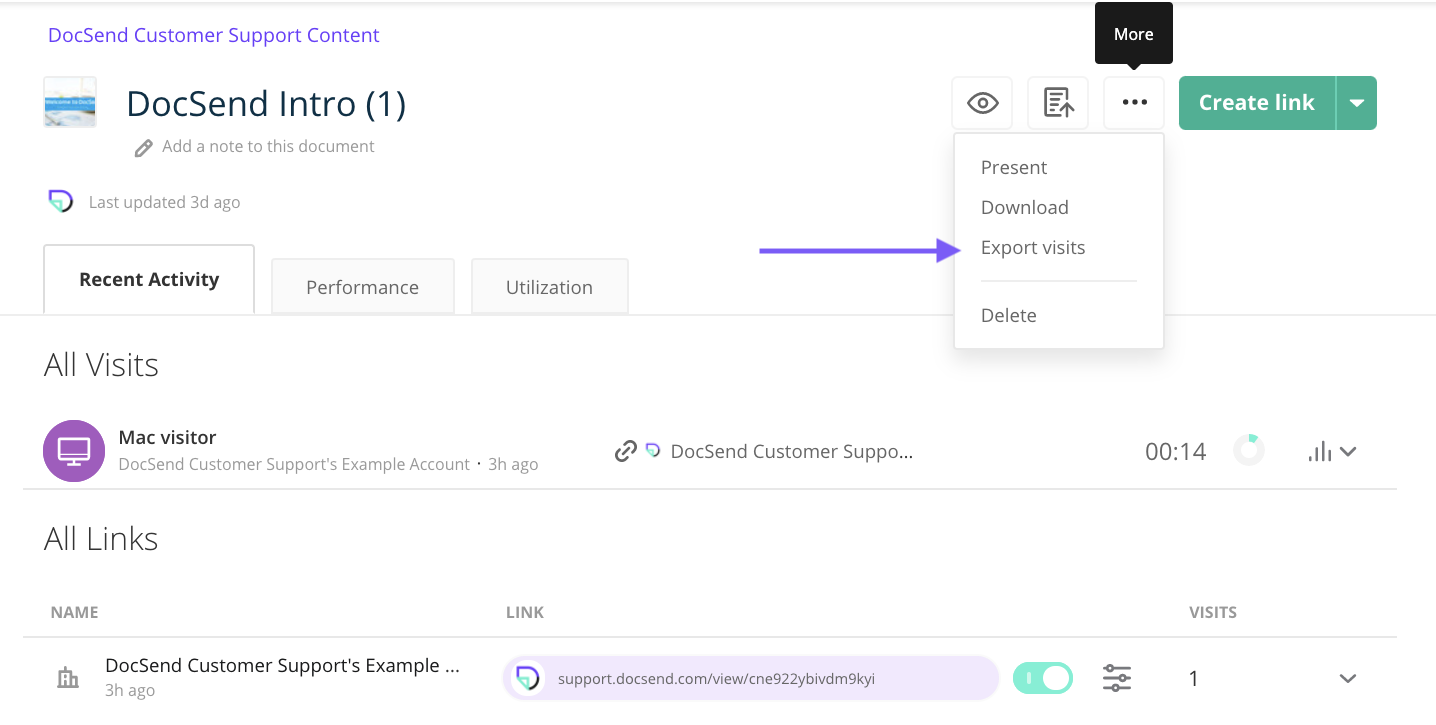Click the Mac visitor name
1436x725 pixels.
pos(167,437)
